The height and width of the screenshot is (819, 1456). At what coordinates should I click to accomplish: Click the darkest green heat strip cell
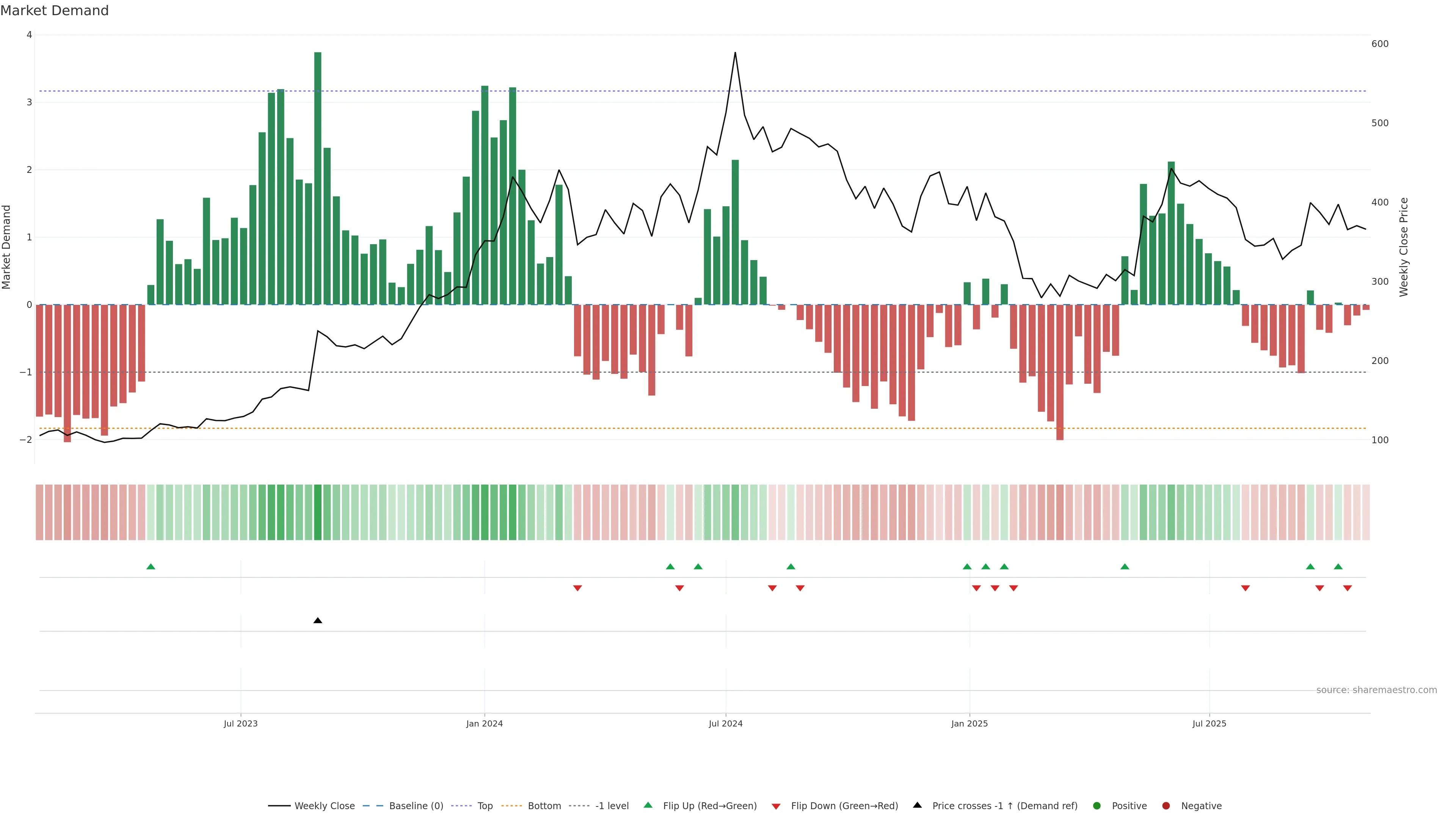(318, 512)
